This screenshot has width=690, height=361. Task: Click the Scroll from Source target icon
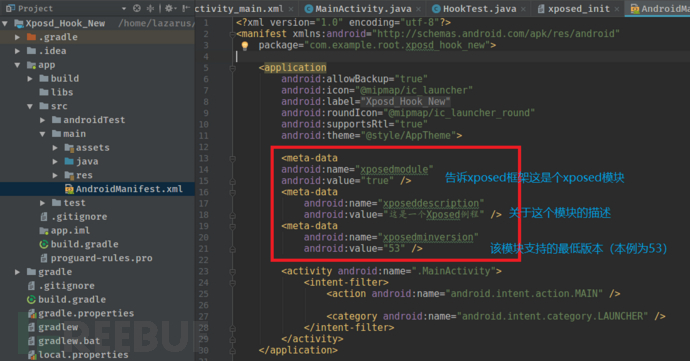point(137,8)
